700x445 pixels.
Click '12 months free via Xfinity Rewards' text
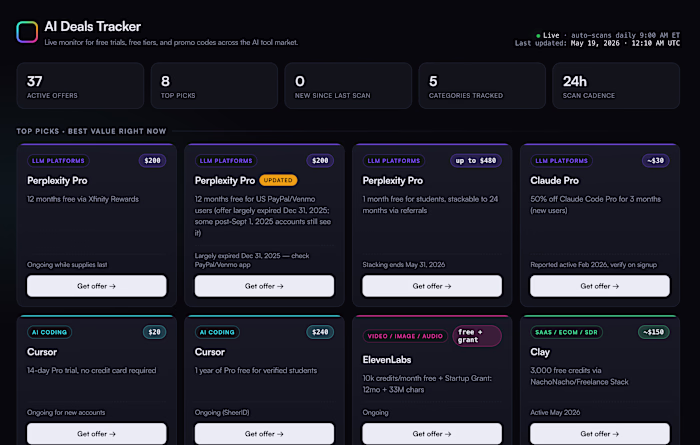point(83,199)
